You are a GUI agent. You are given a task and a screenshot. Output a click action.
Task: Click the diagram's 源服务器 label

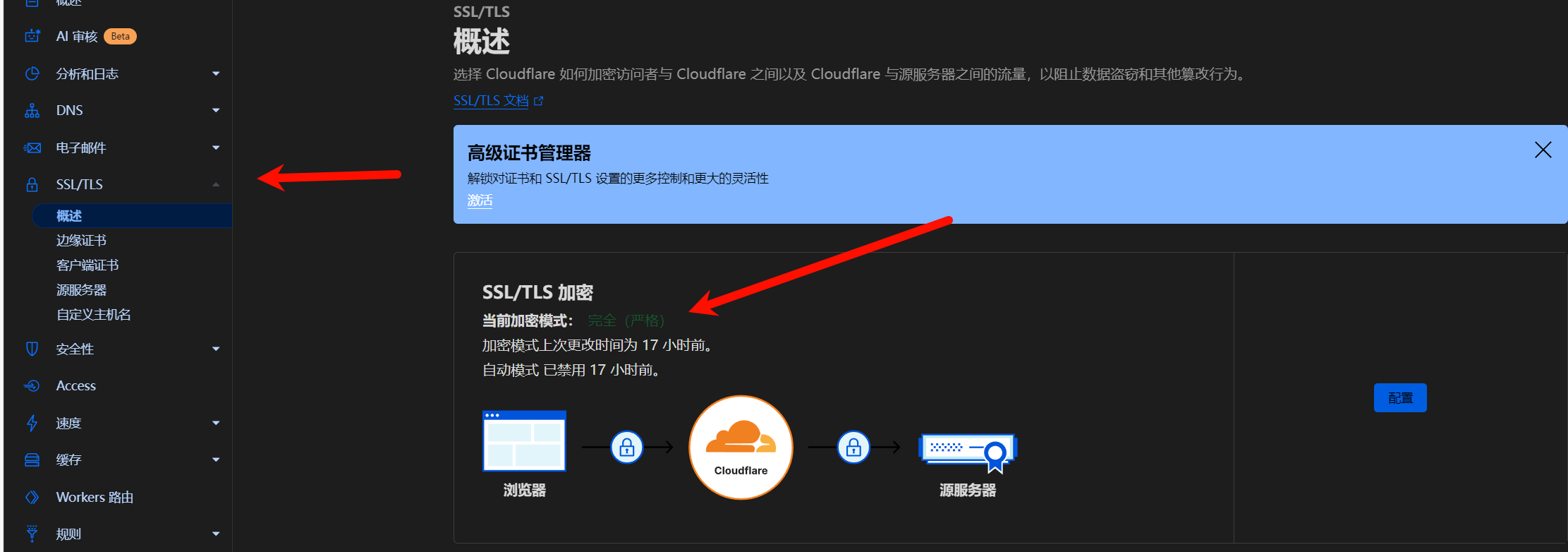(968, 490)
